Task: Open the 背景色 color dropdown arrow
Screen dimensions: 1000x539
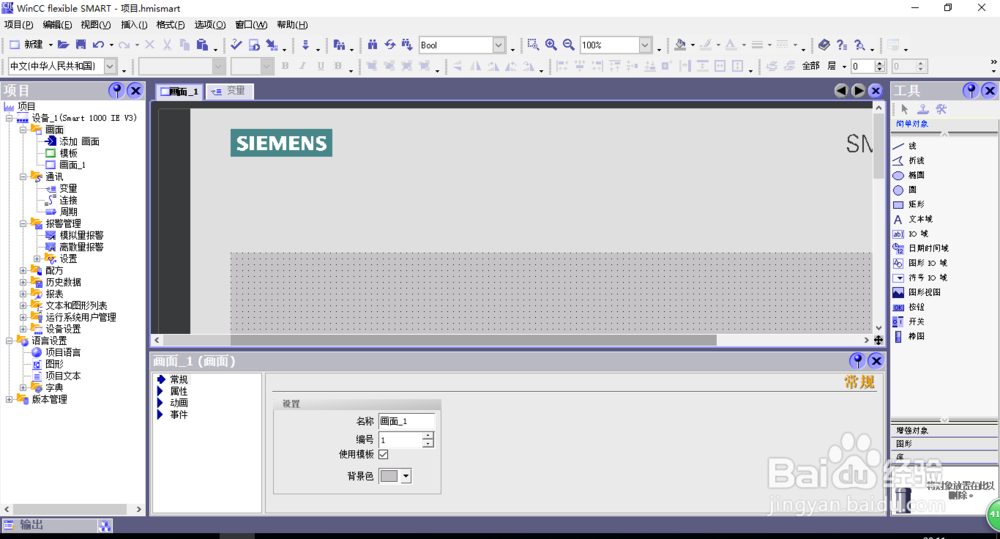Action: point(406,476)
